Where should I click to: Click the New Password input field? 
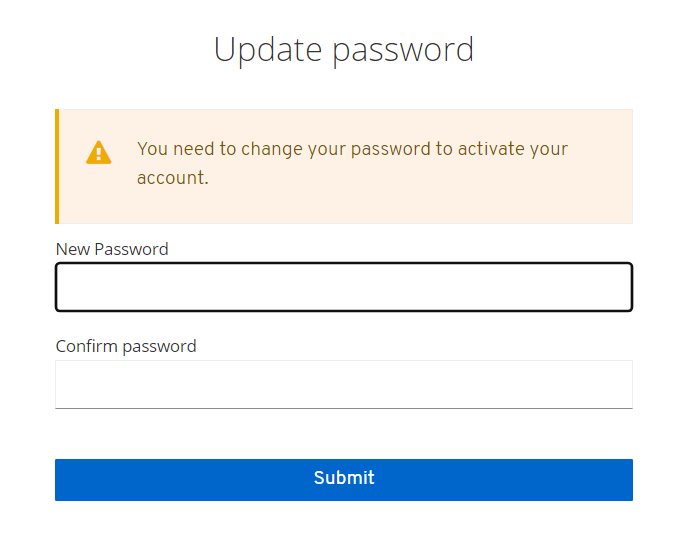343,288
